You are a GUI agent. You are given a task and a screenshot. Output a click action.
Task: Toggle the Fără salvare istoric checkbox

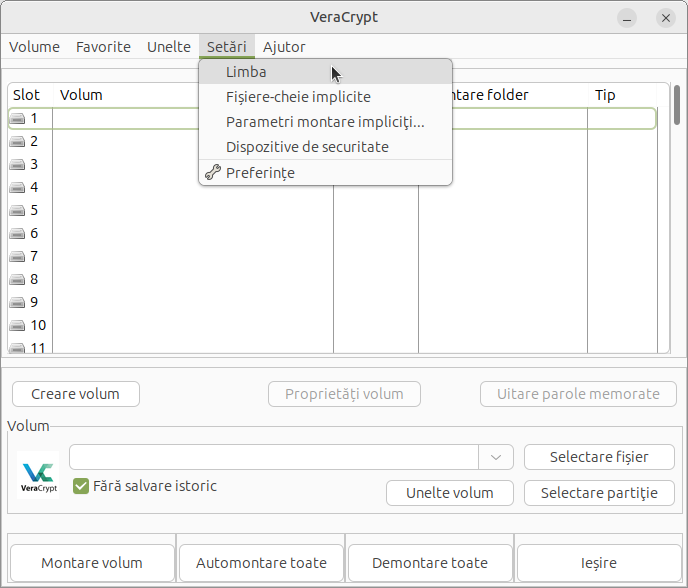pyautogui.click(x=82, y=486)
